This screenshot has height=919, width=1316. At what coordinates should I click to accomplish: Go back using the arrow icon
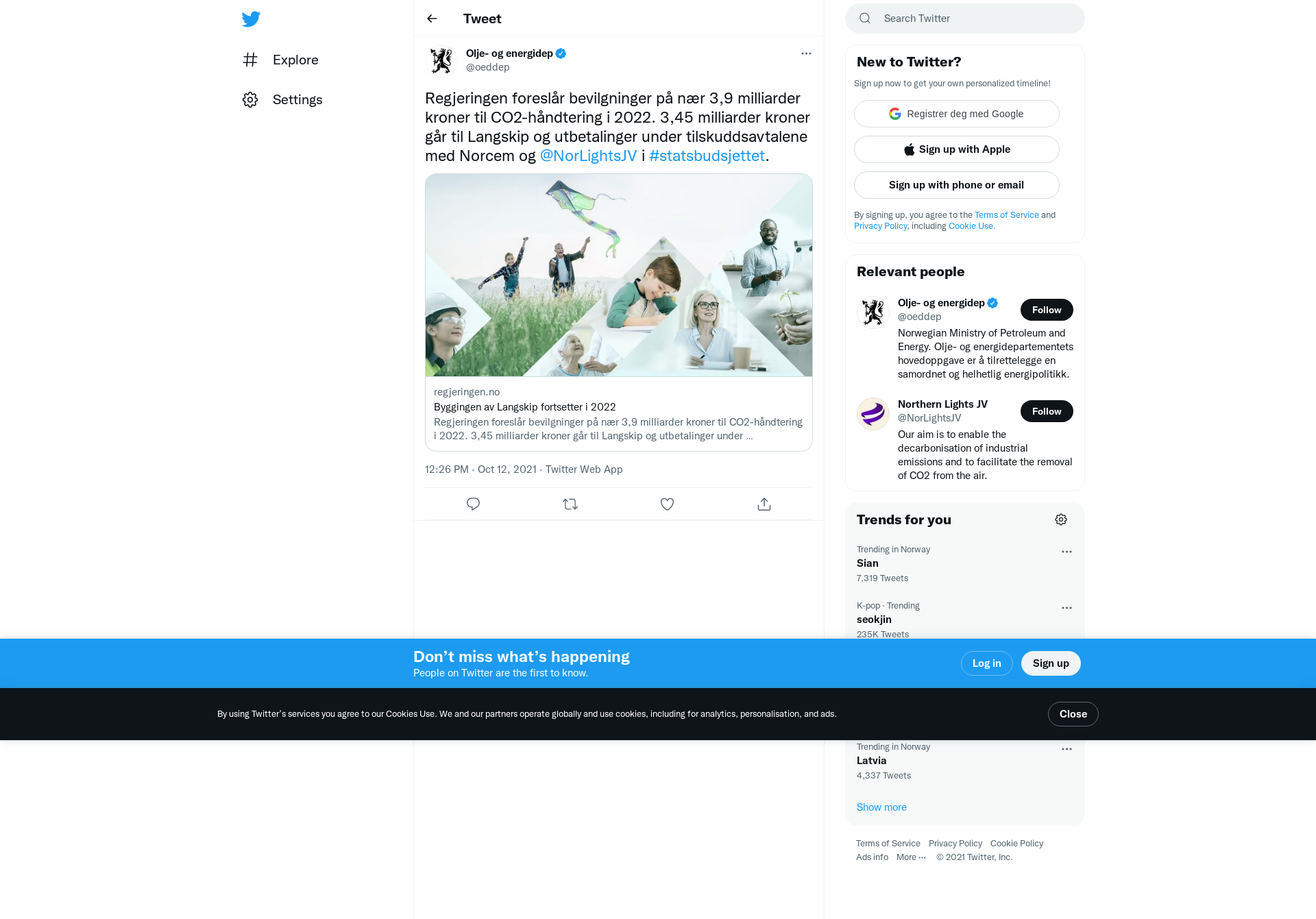coord(432,19)
